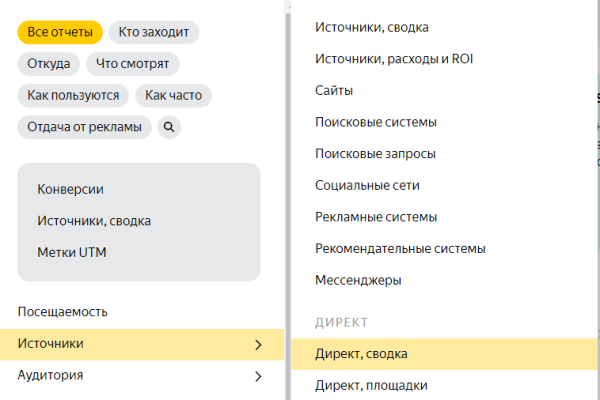Open 'Метки UTM' quick report
The height and width of the screenshot is (400, 600).
tap(71, 252)
